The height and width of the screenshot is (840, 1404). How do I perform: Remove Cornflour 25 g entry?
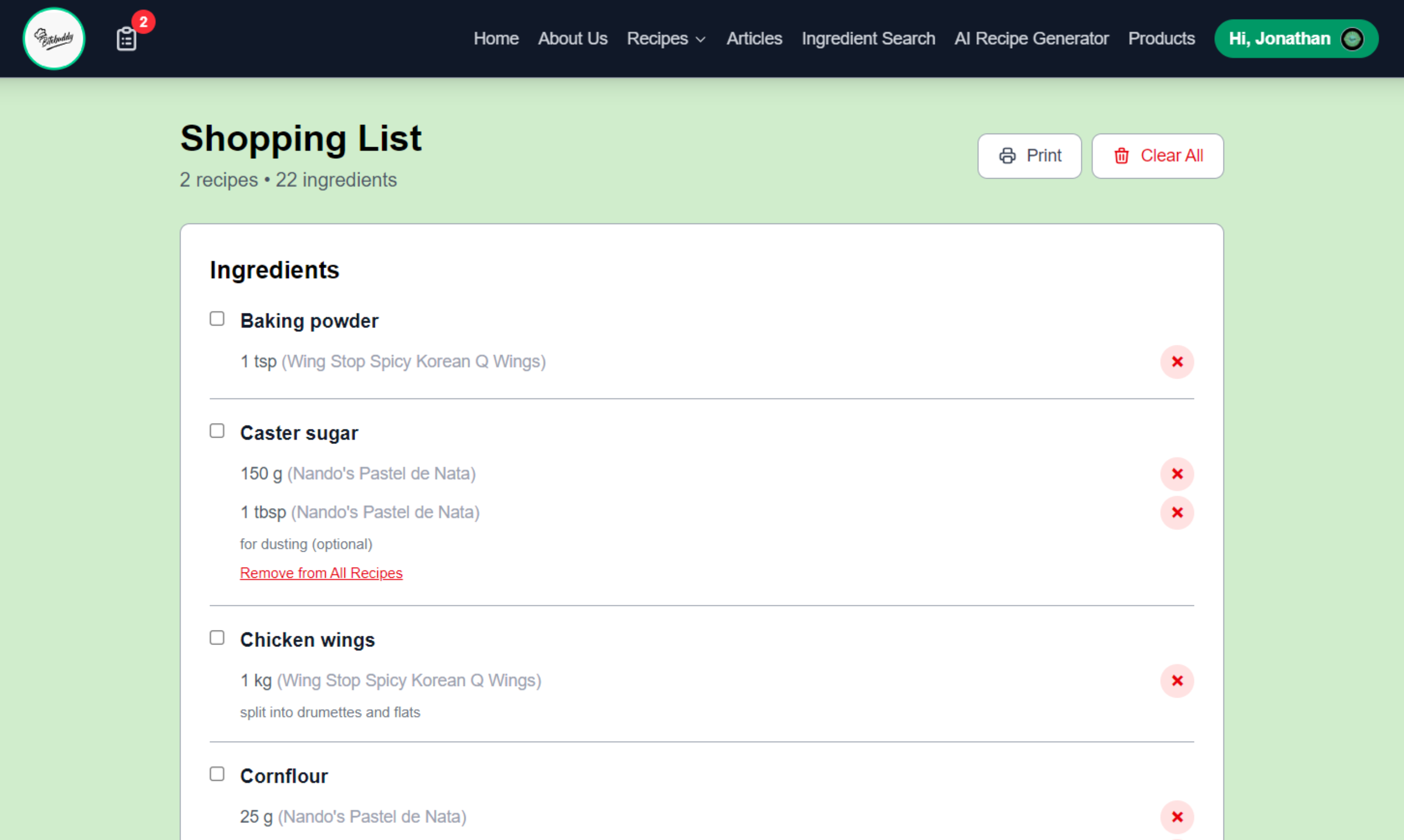tap(1176, 817)
